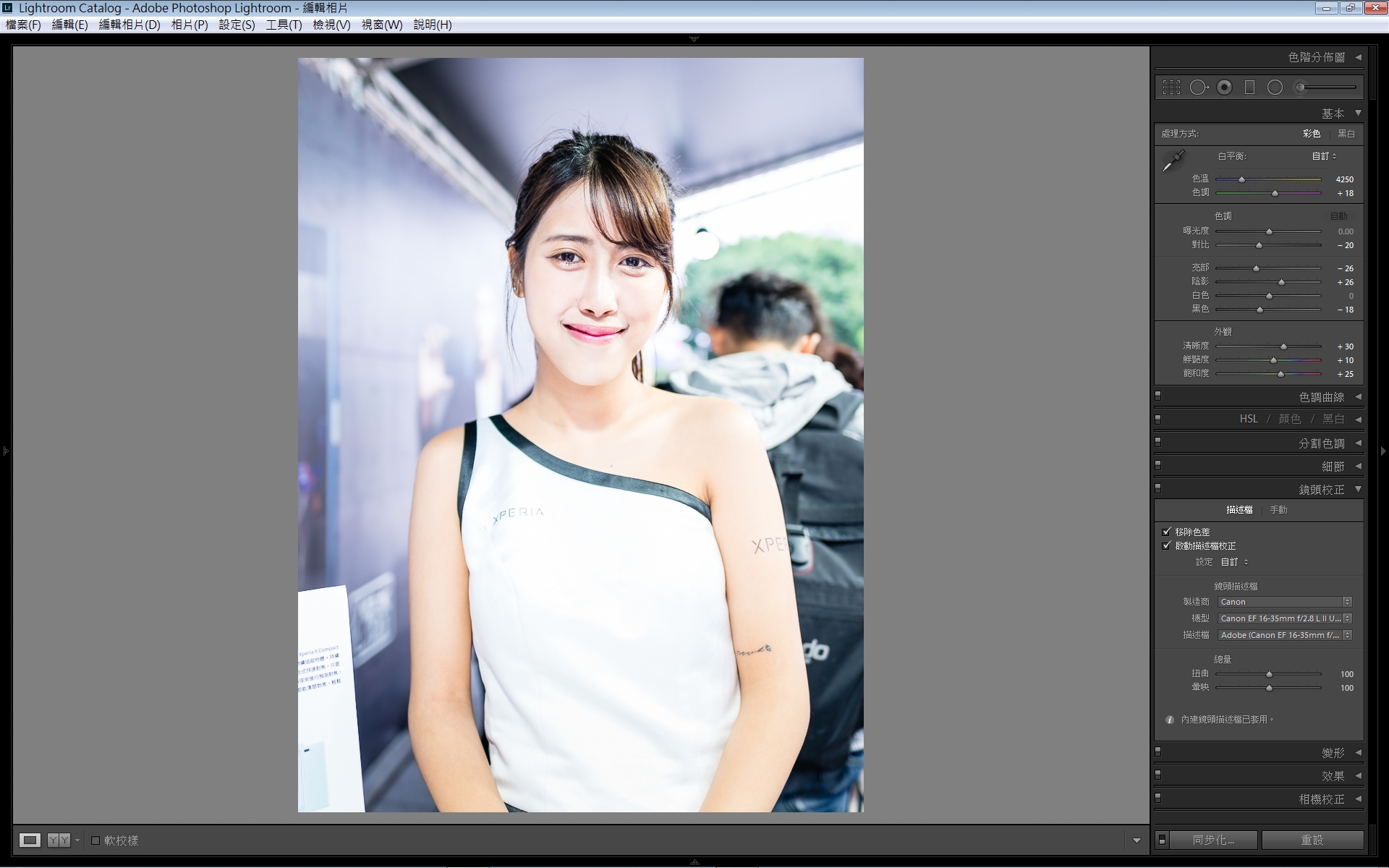1389x868 pixels.
Task: Click the 自動 auto tone button
Action: click(x=1339, y=216)
